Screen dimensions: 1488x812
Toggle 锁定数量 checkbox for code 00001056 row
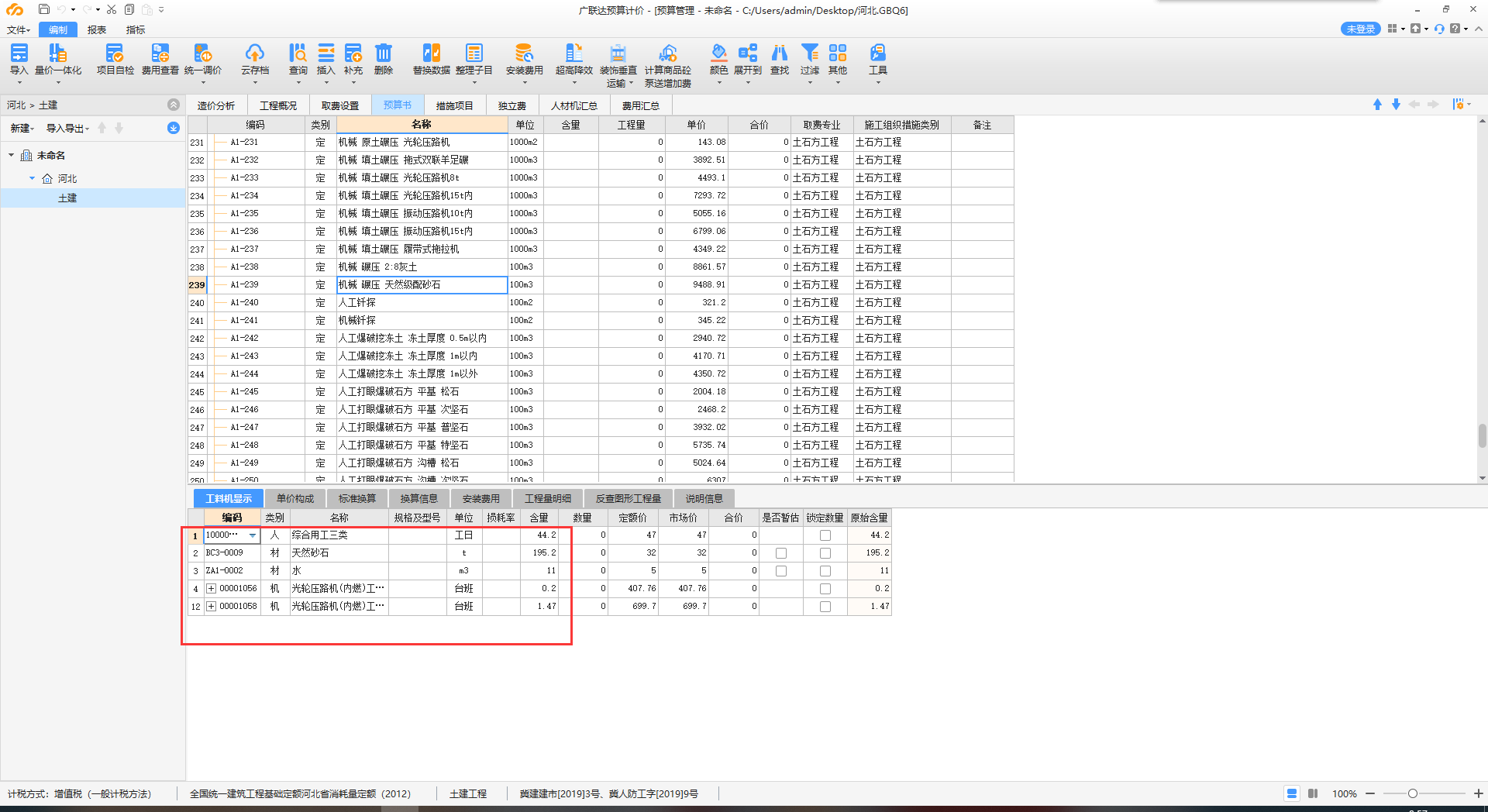(825, 589)
